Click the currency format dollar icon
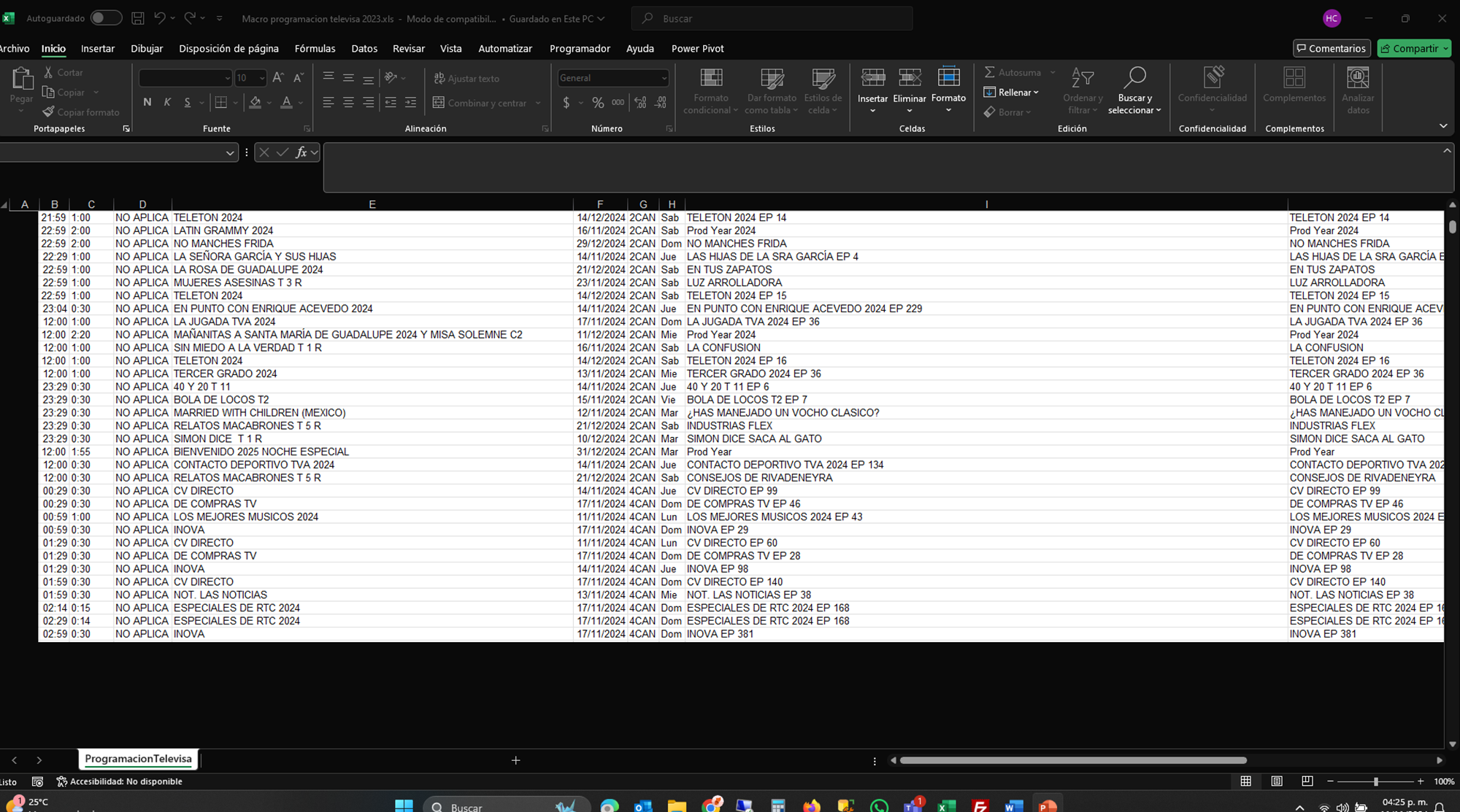1460x812 pixels. pyautogui.click(x=566, y=103)
